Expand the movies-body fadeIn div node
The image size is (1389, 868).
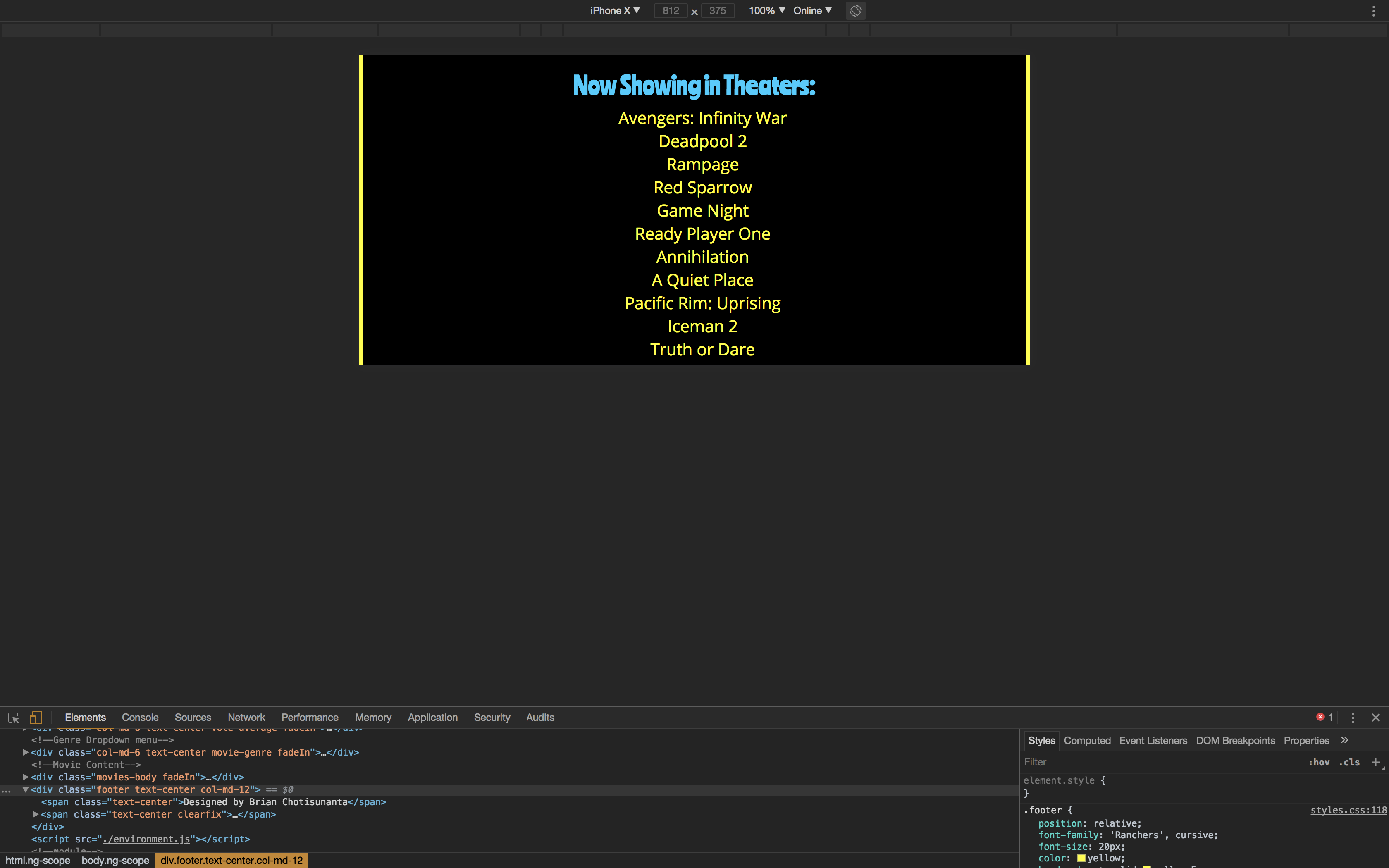(x=26, y=777)
